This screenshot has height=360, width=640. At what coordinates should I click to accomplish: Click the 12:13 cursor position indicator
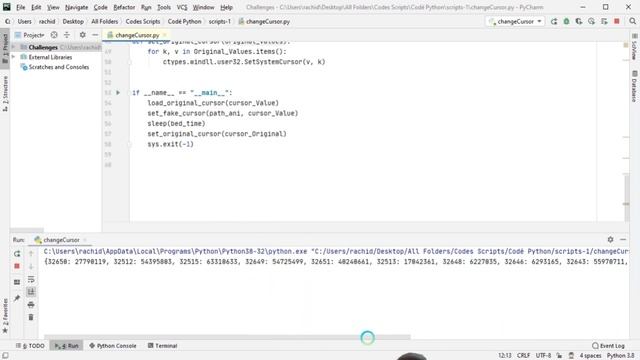point(504,356)
